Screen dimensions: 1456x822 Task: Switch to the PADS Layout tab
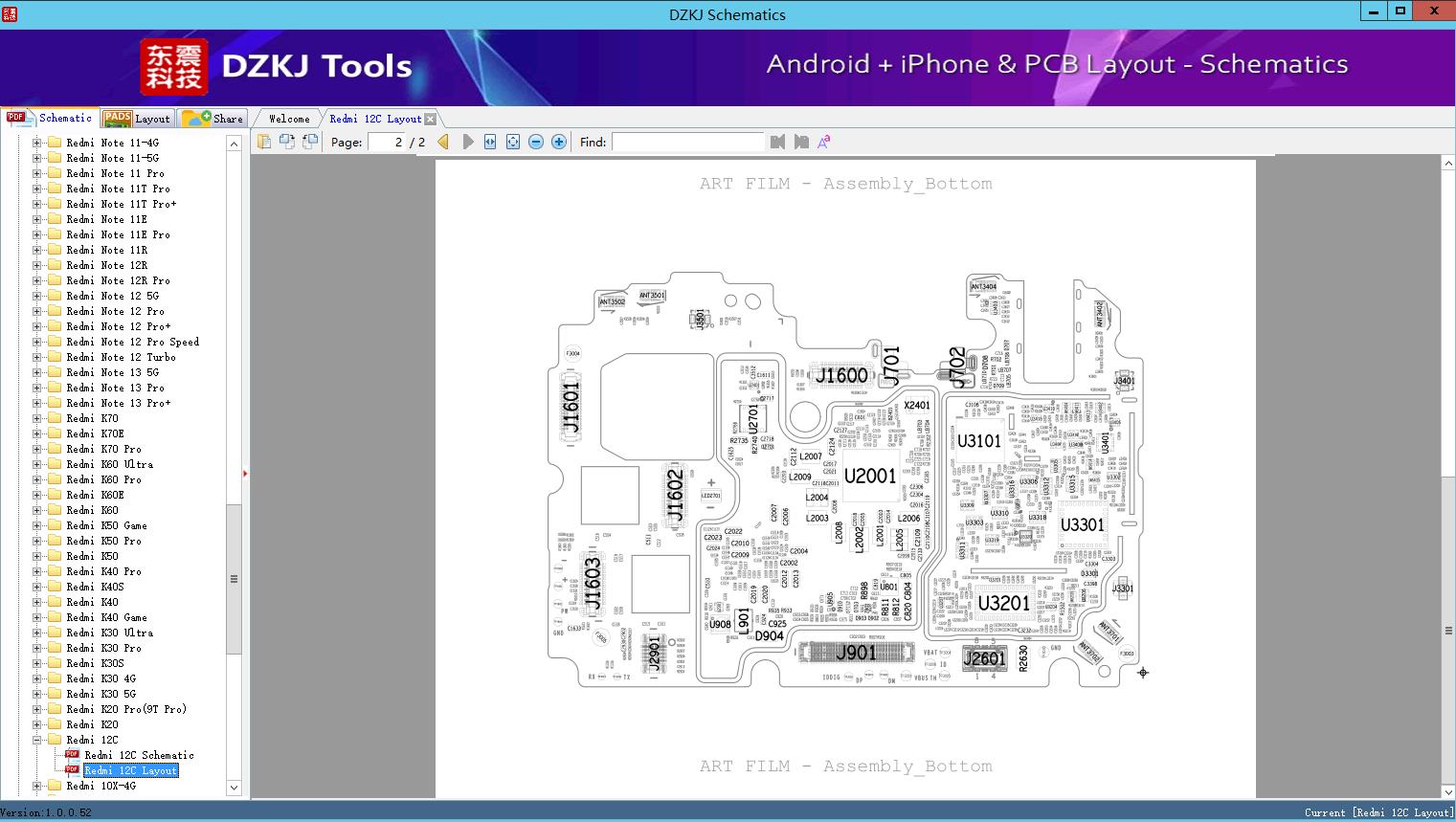pos(137,119)
